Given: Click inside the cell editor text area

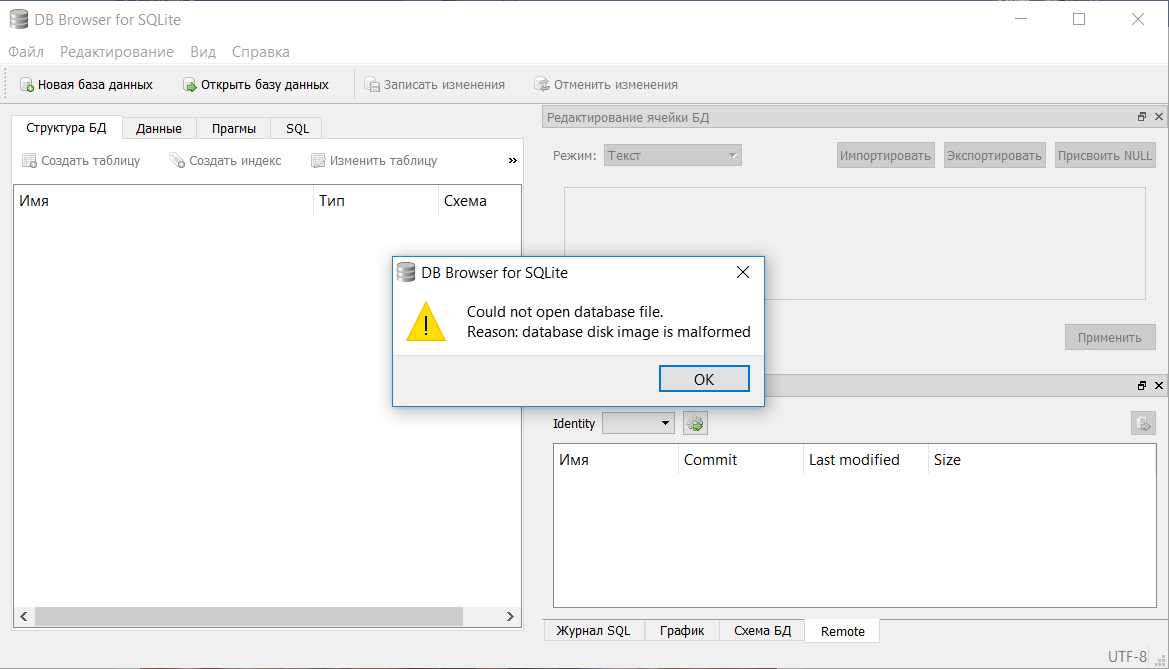Looking at the screenshot, I should click(x=854, y=243).
